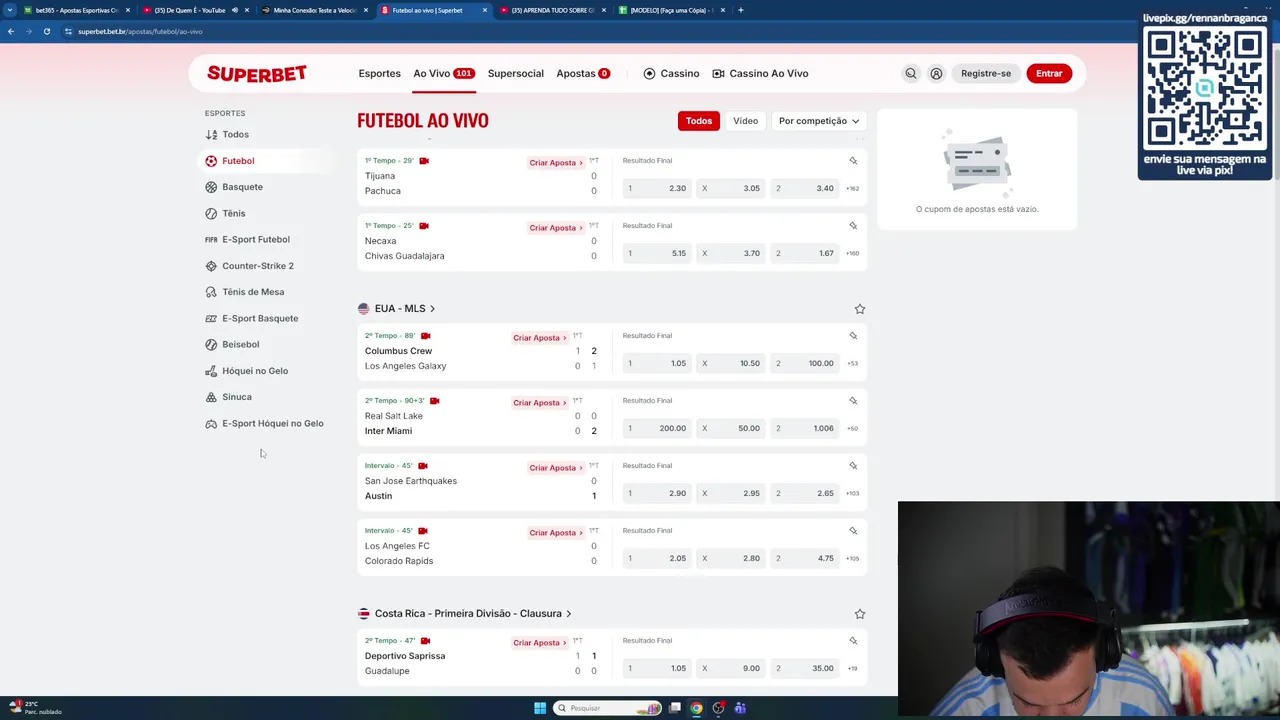
Task: Switch to the bet365 browser tab
Action: tap(75, 10)
